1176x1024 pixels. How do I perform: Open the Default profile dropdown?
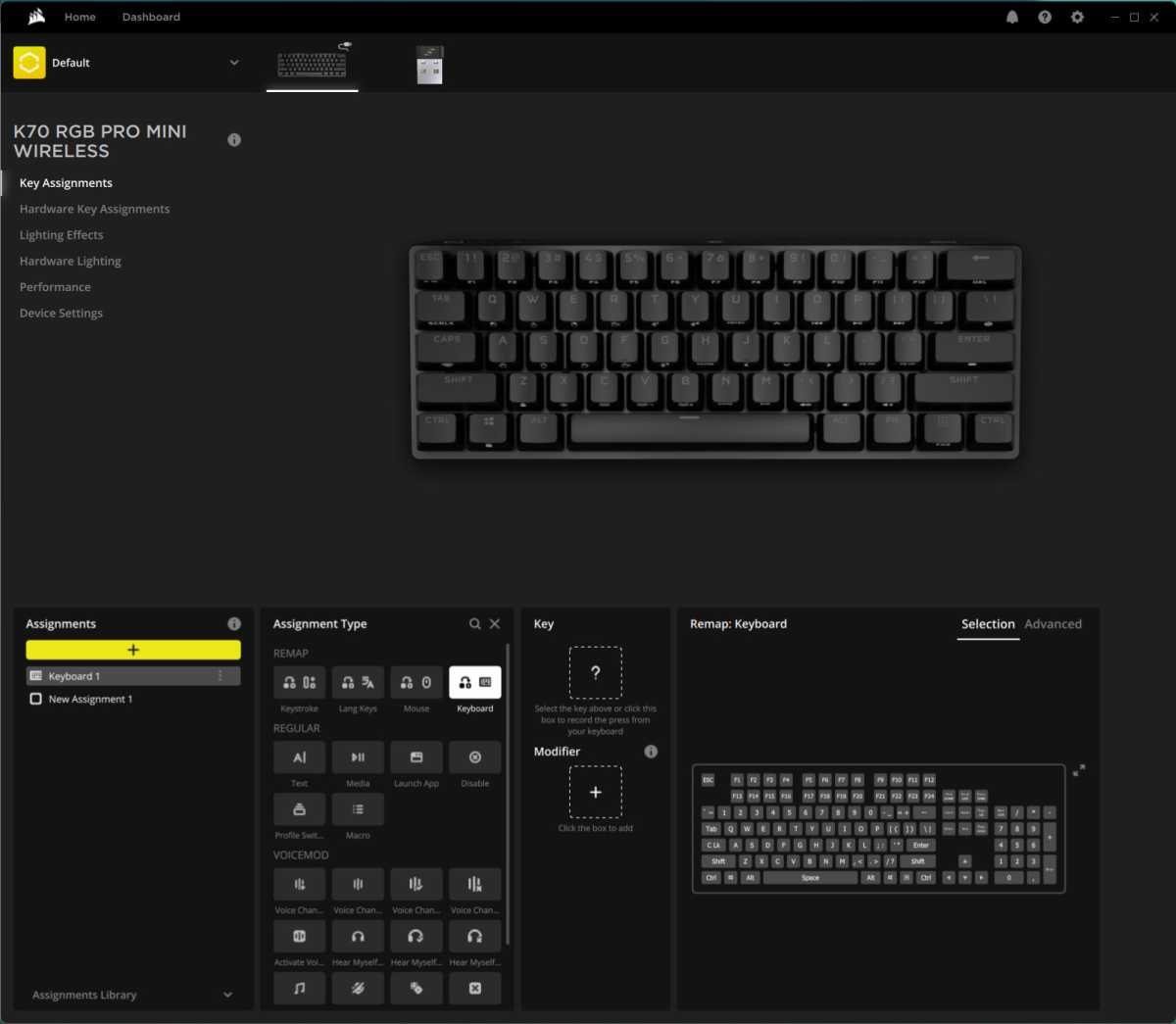tap(234, 63)
